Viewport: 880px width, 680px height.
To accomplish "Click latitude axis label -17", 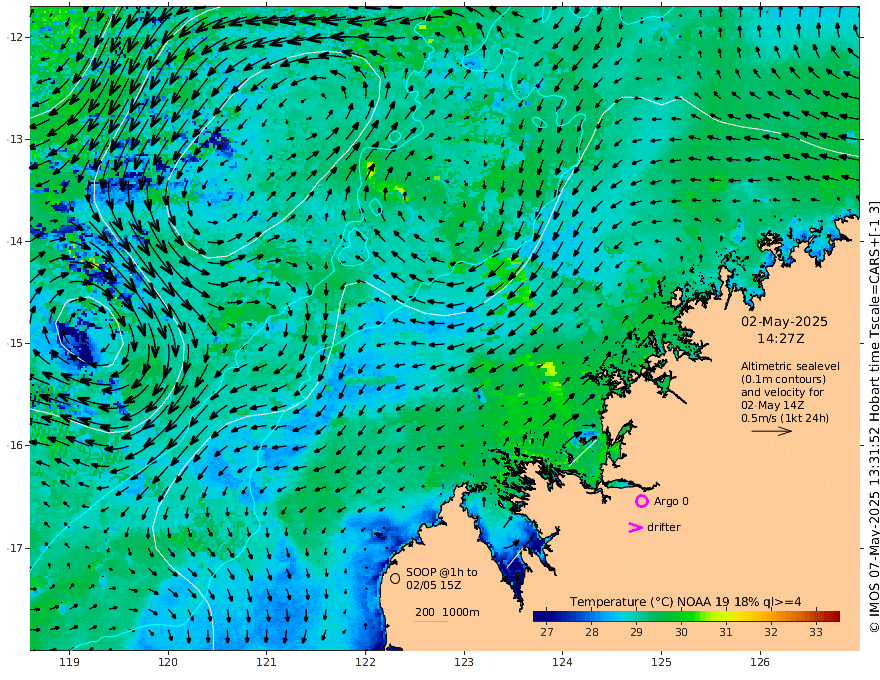I will [15, 548].
